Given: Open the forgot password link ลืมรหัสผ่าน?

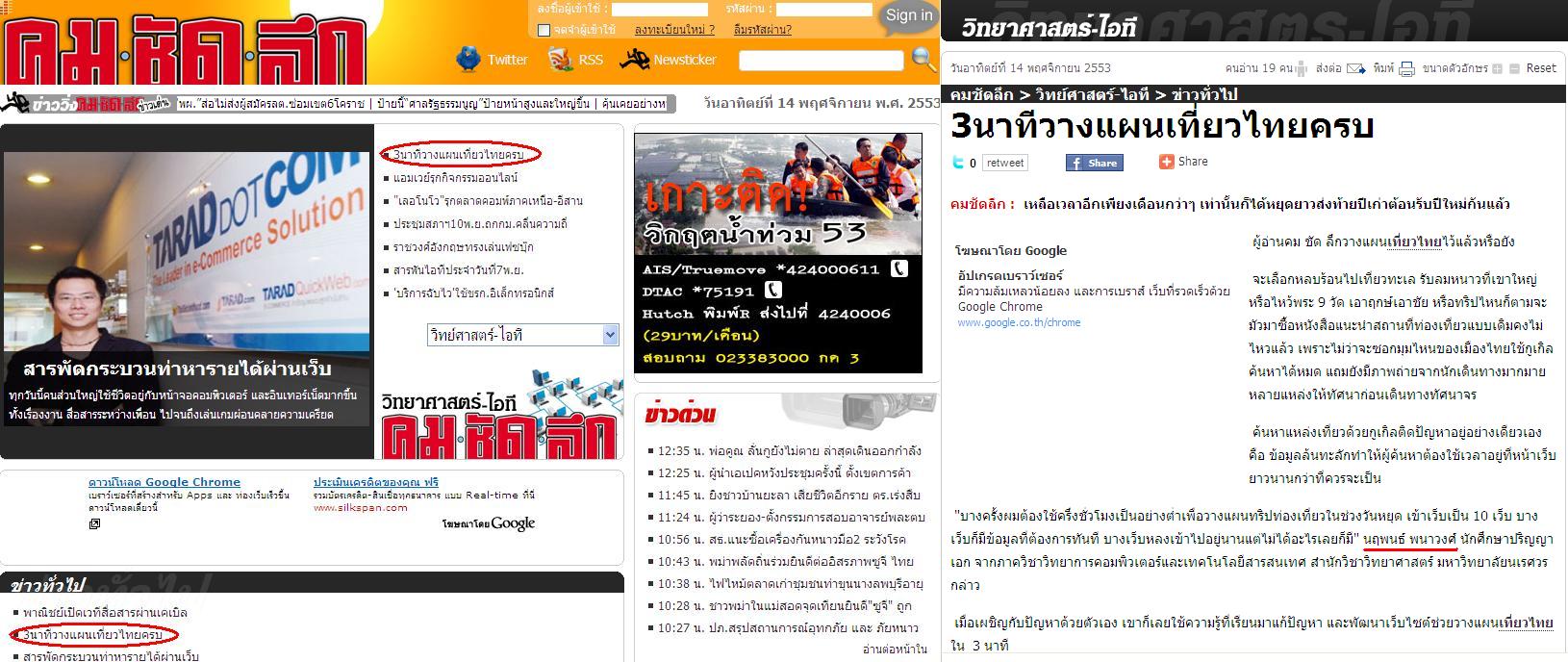Looking at the screenshot, I should (x=763, y=30).
